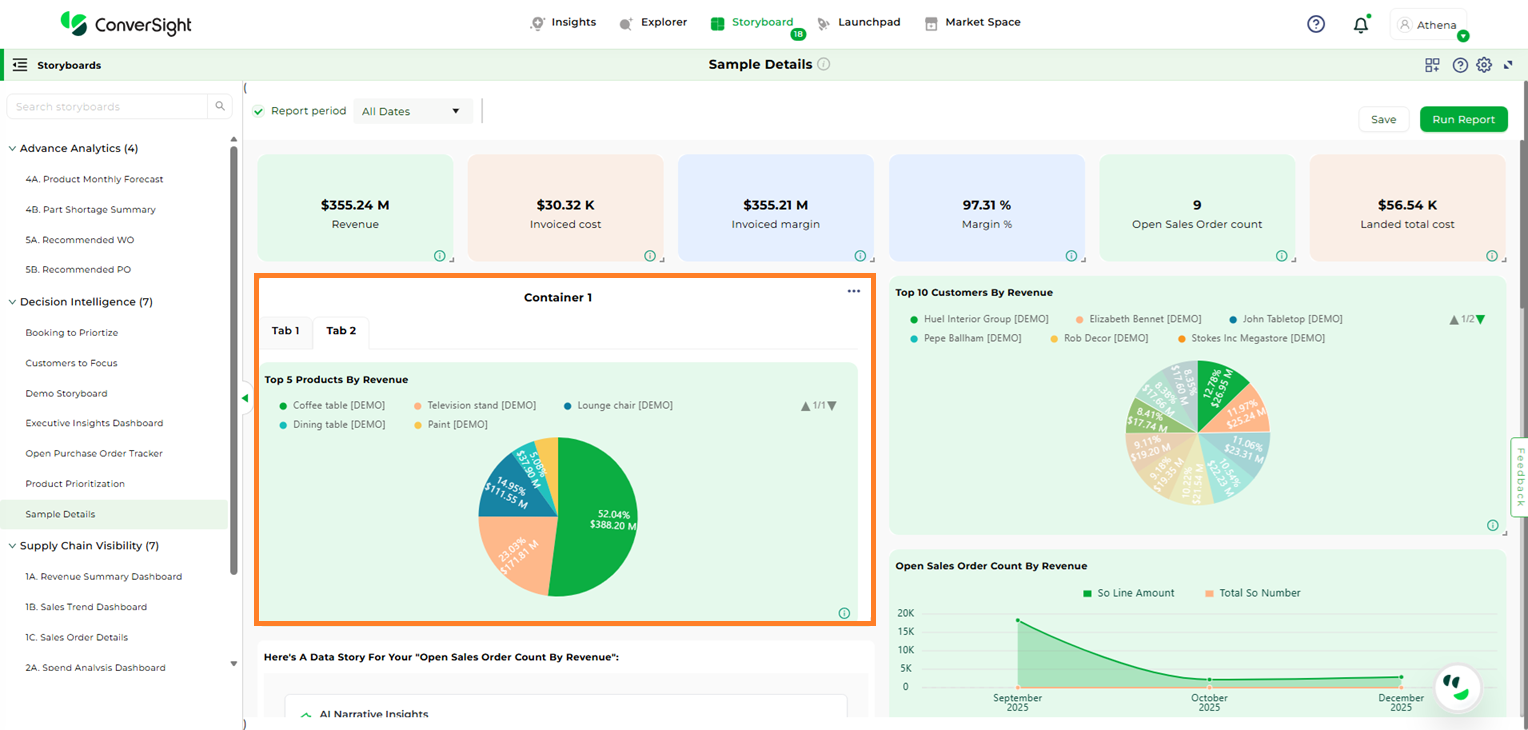Collapse the Supply Chain Visibility section
Screen dimensions: 1528x730
click(12, 546)
